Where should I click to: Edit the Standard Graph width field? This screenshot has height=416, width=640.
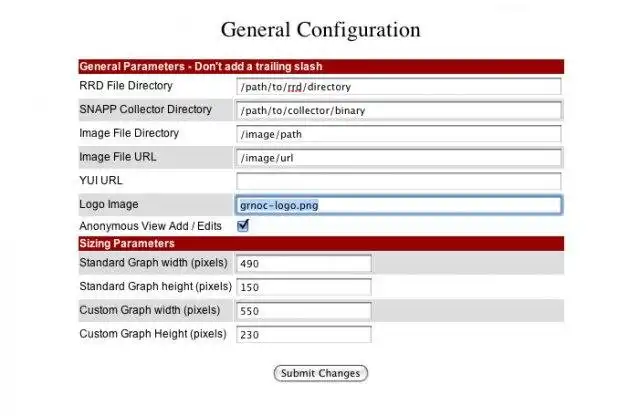[304, 263]
